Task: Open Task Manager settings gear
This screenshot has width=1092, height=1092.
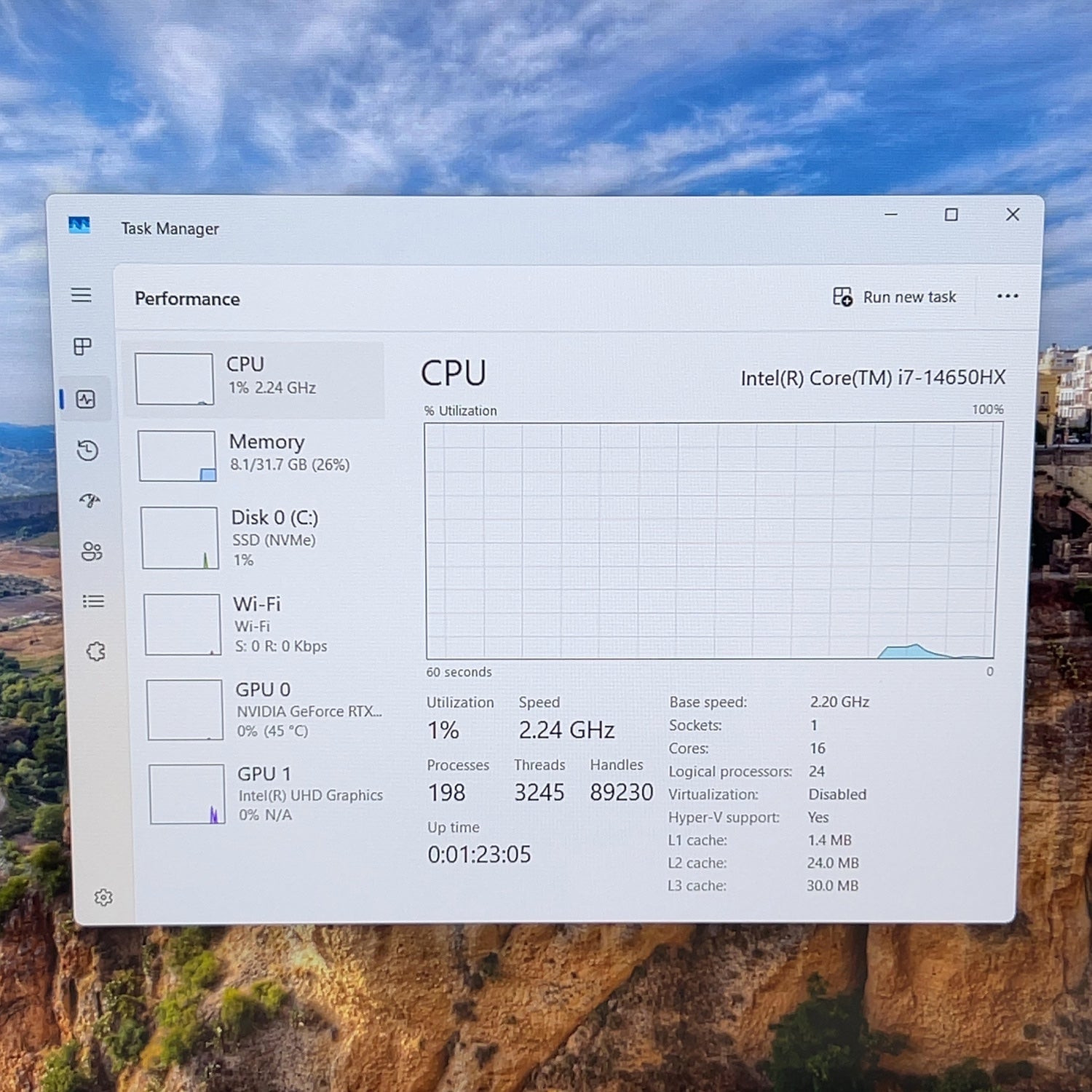Action: (x=103, y=897)
